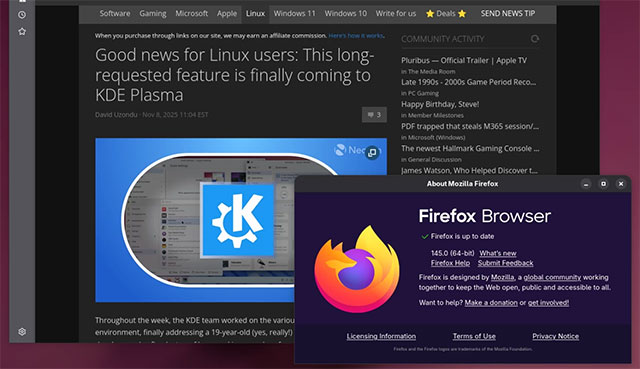
Task: Open the Windows 11 menu item
Action: click(294, 13)
